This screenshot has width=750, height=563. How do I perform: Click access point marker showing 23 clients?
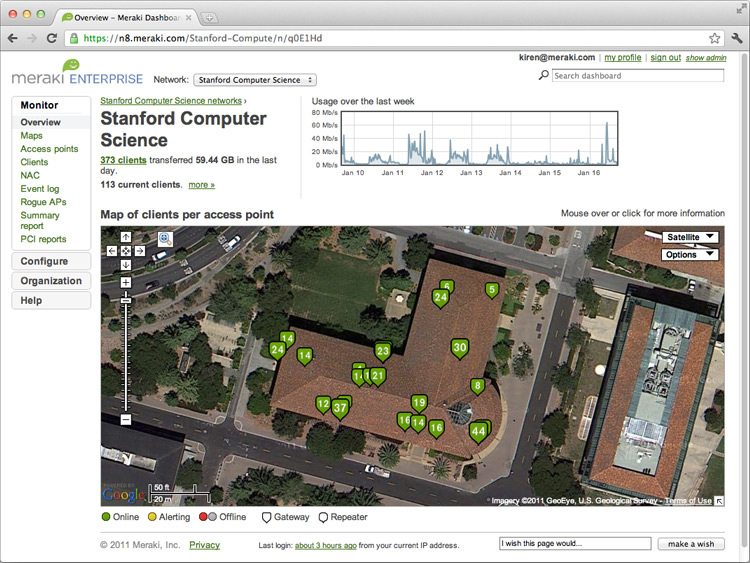tap(383, 352)
